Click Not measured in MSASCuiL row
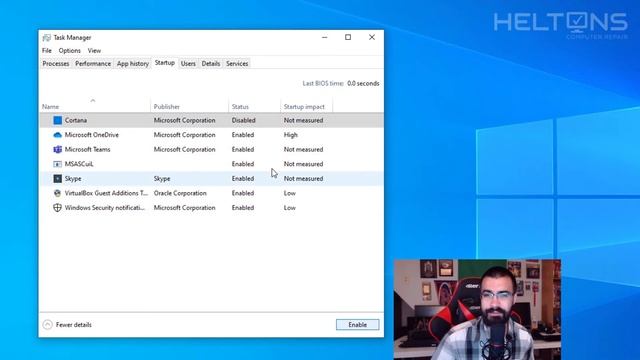 (303, 164)
